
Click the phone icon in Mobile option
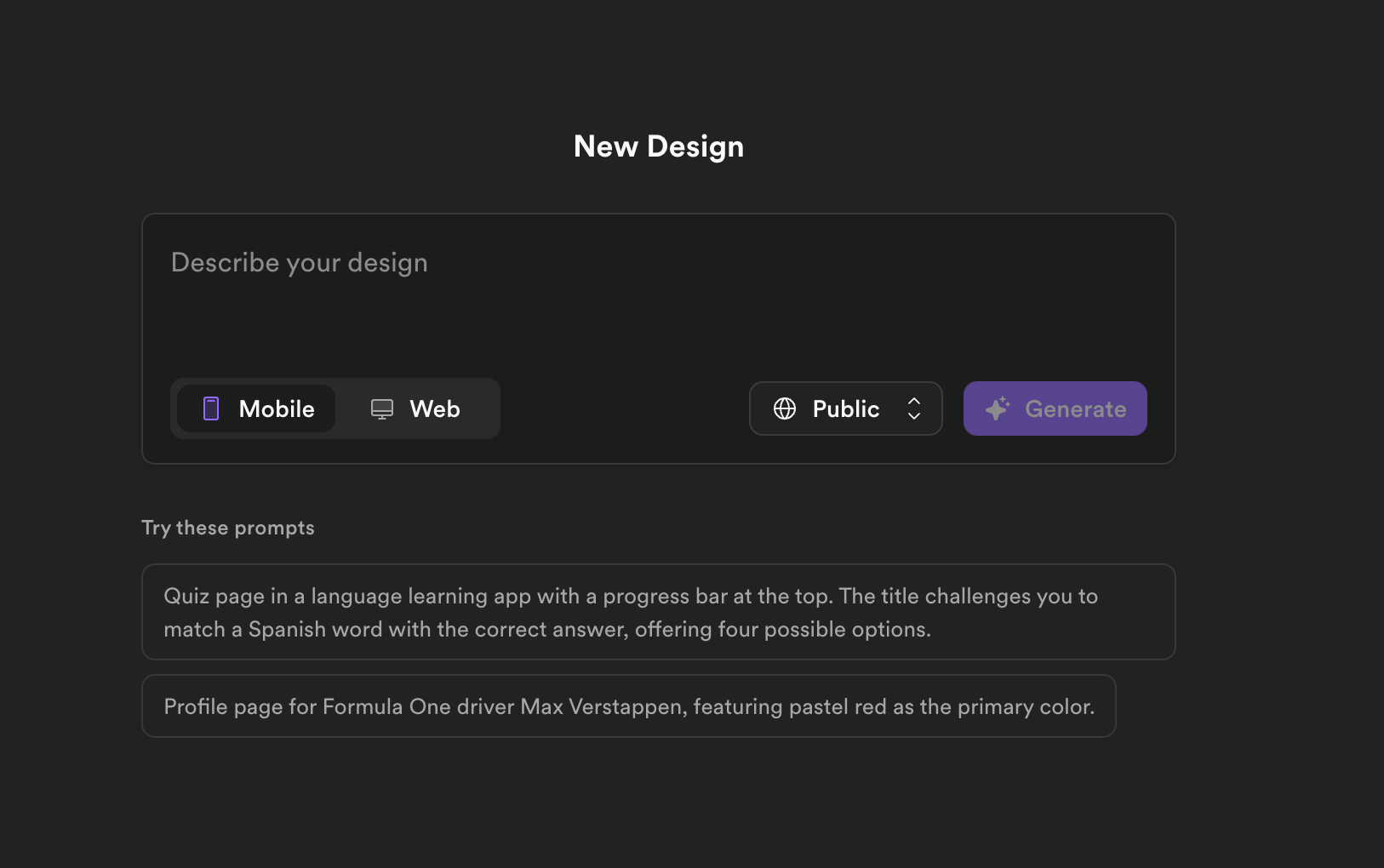211,408
